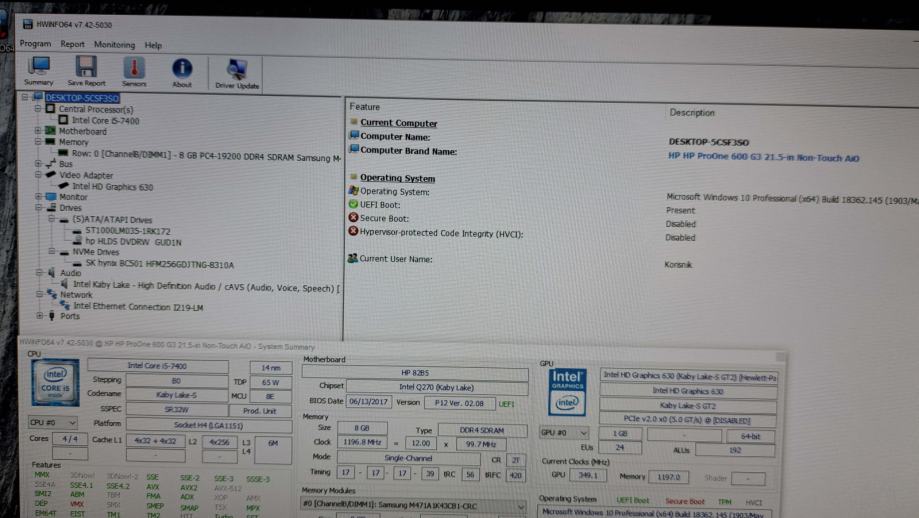Select Intel Ethernet Connection I219-LM item
The image size is (919, 518).
[138, 306]
